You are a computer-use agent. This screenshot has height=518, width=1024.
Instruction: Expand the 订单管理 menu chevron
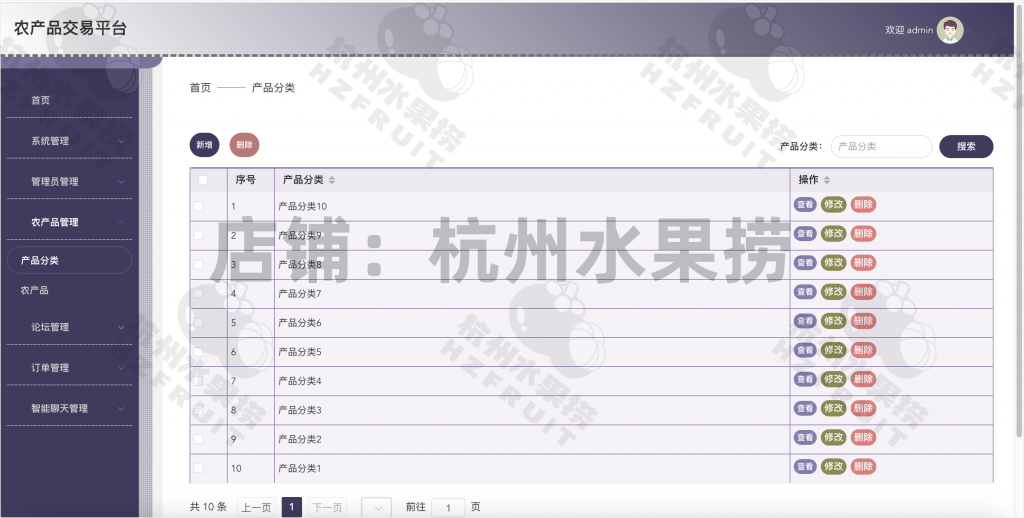[x=121, y=368]
